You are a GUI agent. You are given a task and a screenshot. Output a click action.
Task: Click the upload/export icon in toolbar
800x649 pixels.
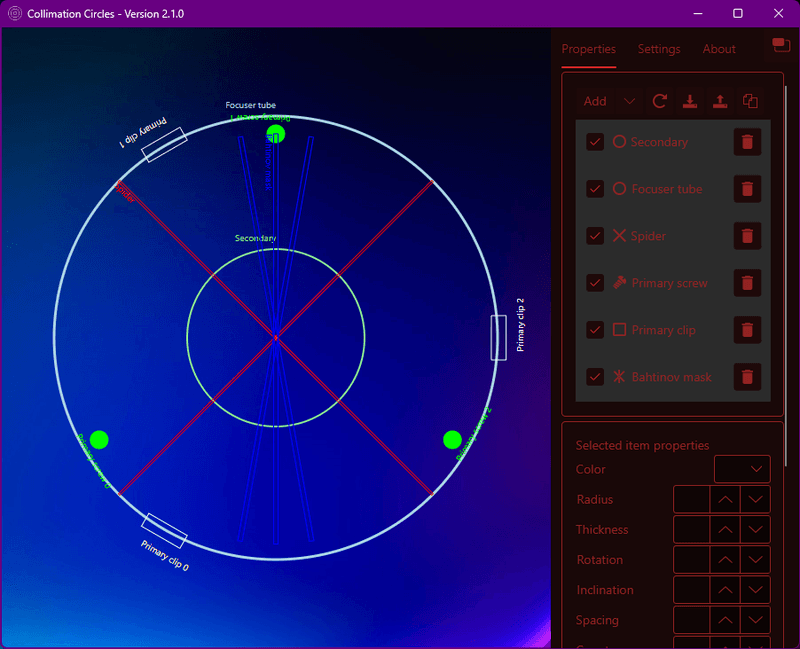click(x=720, y=101)
